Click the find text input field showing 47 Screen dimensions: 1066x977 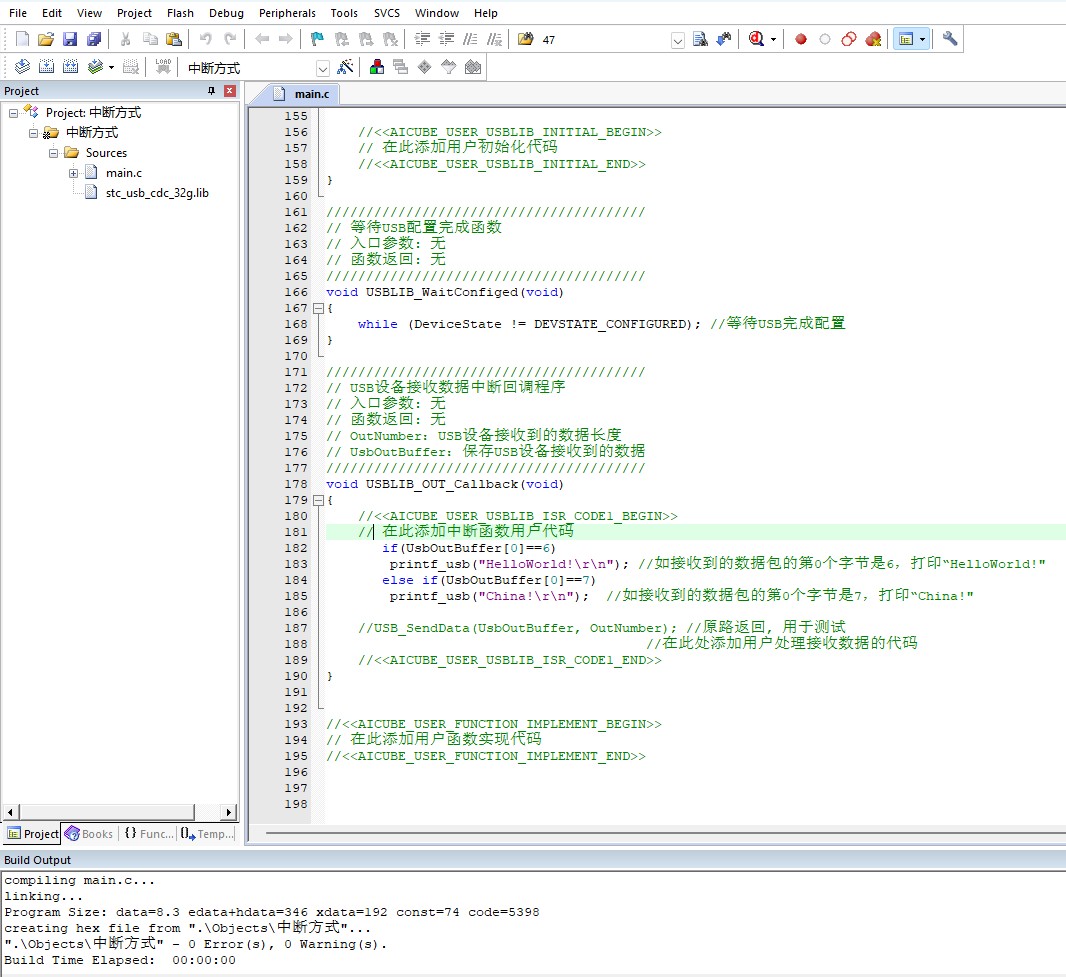(x=604, y=40)
